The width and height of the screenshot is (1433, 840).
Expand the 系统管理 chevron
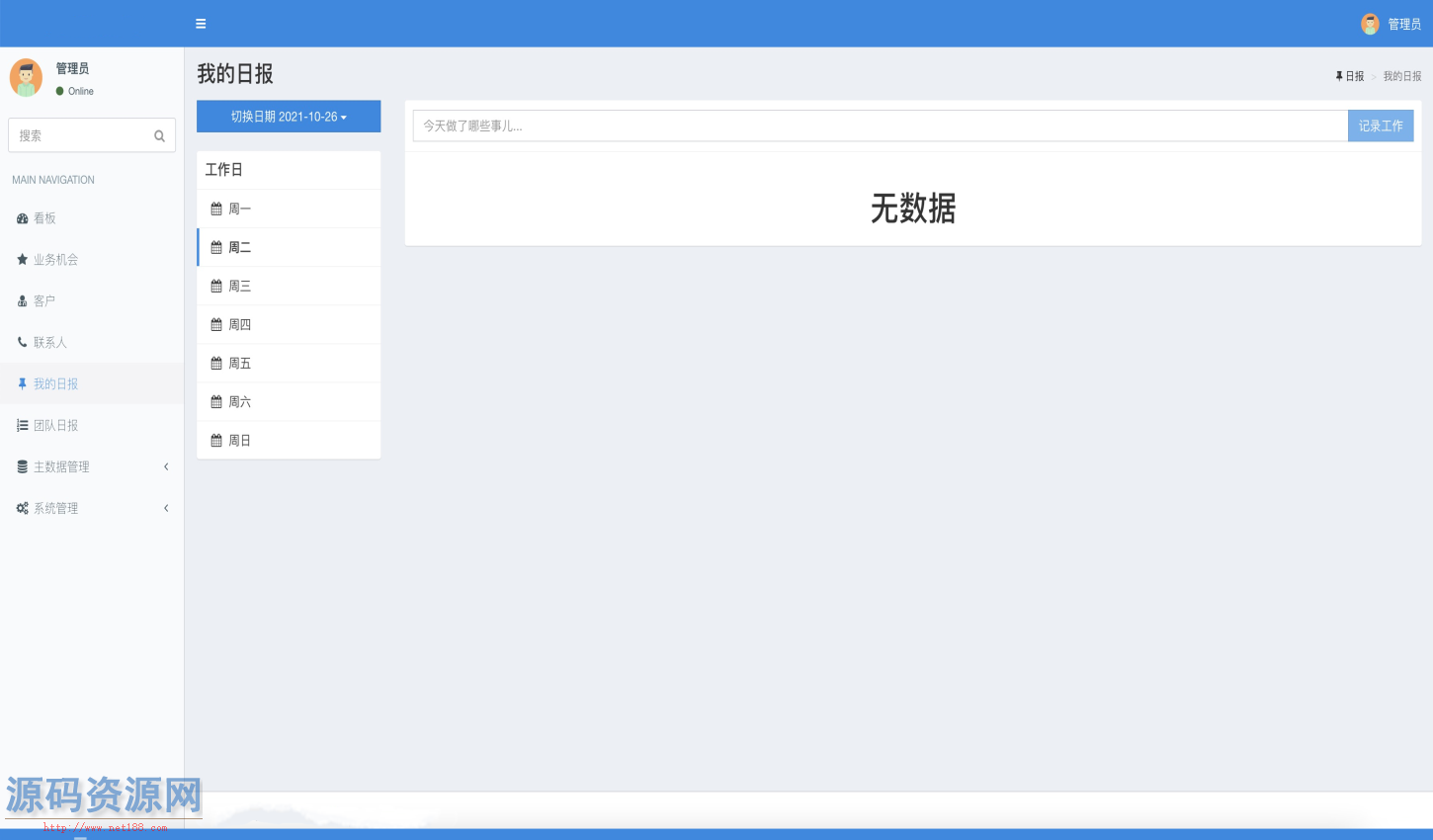point(166,508)
